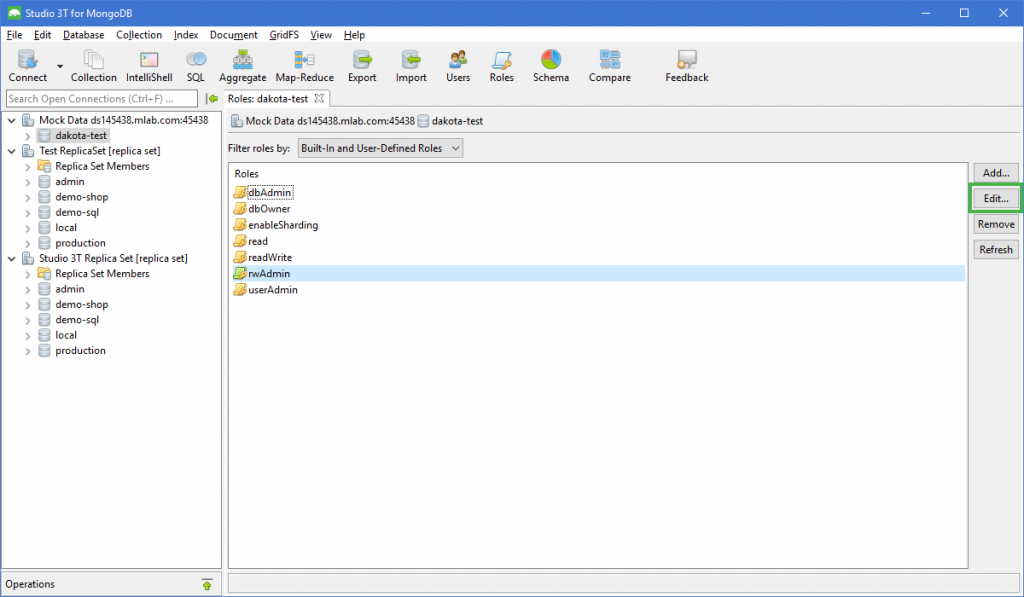The image size is (1024, 597).
Task: Click the Map-Reduce toolbar icon
Action: (x=304, y=66)
